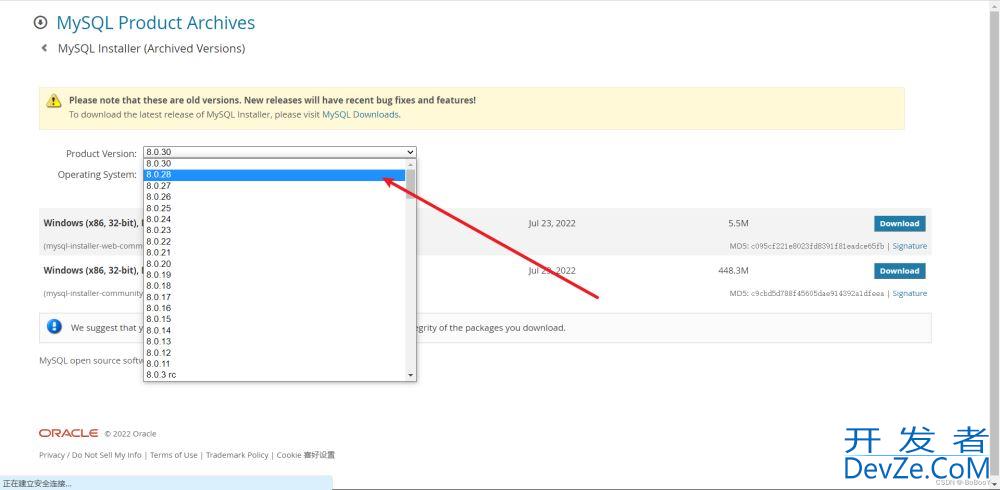This screenshot has height=490, width=1000.
Task: Select the 8.0.11 version entry
Action: pos(274,364)
